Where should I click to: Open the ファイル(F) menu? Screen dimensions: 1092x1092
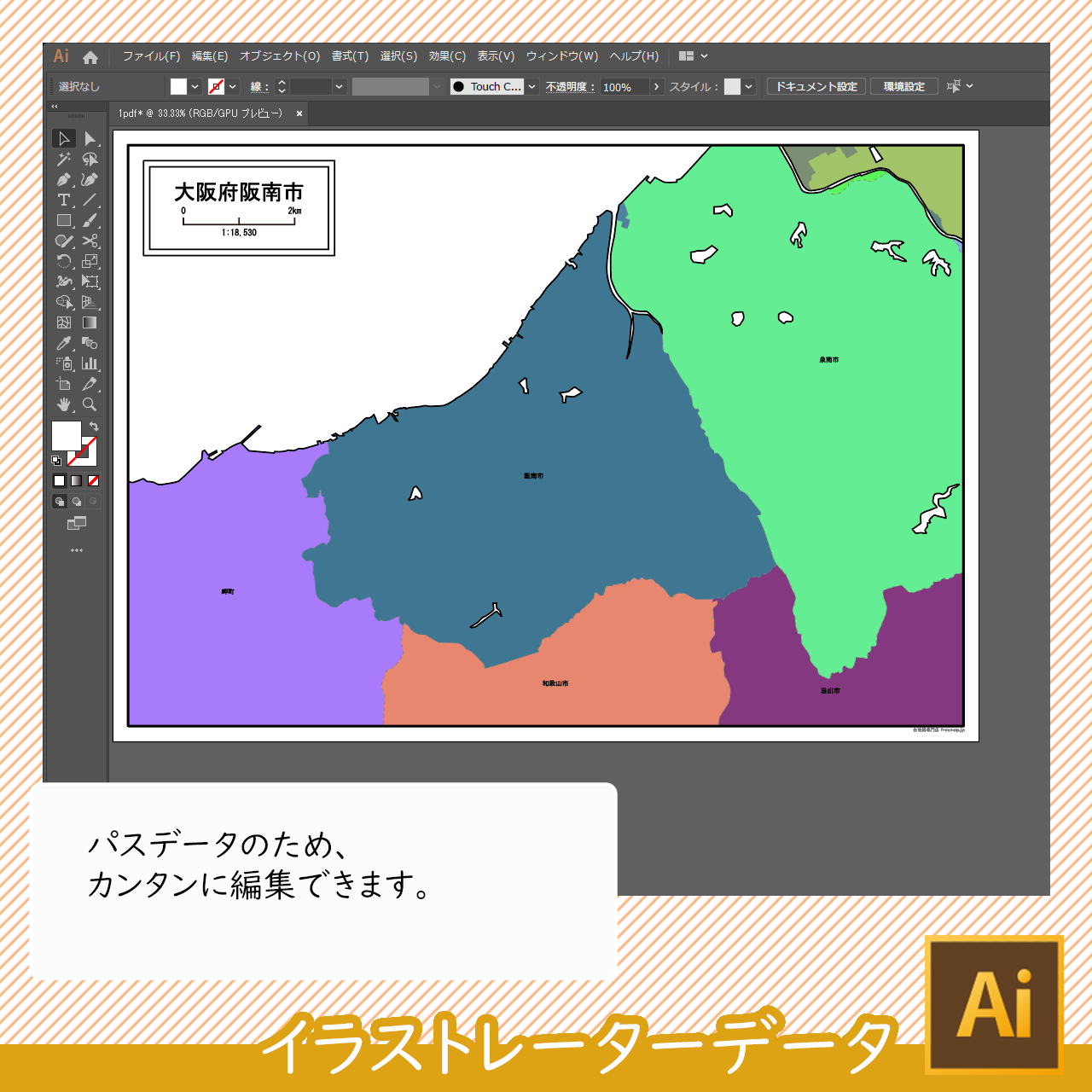pyautogui.click(x=151, y=56)
